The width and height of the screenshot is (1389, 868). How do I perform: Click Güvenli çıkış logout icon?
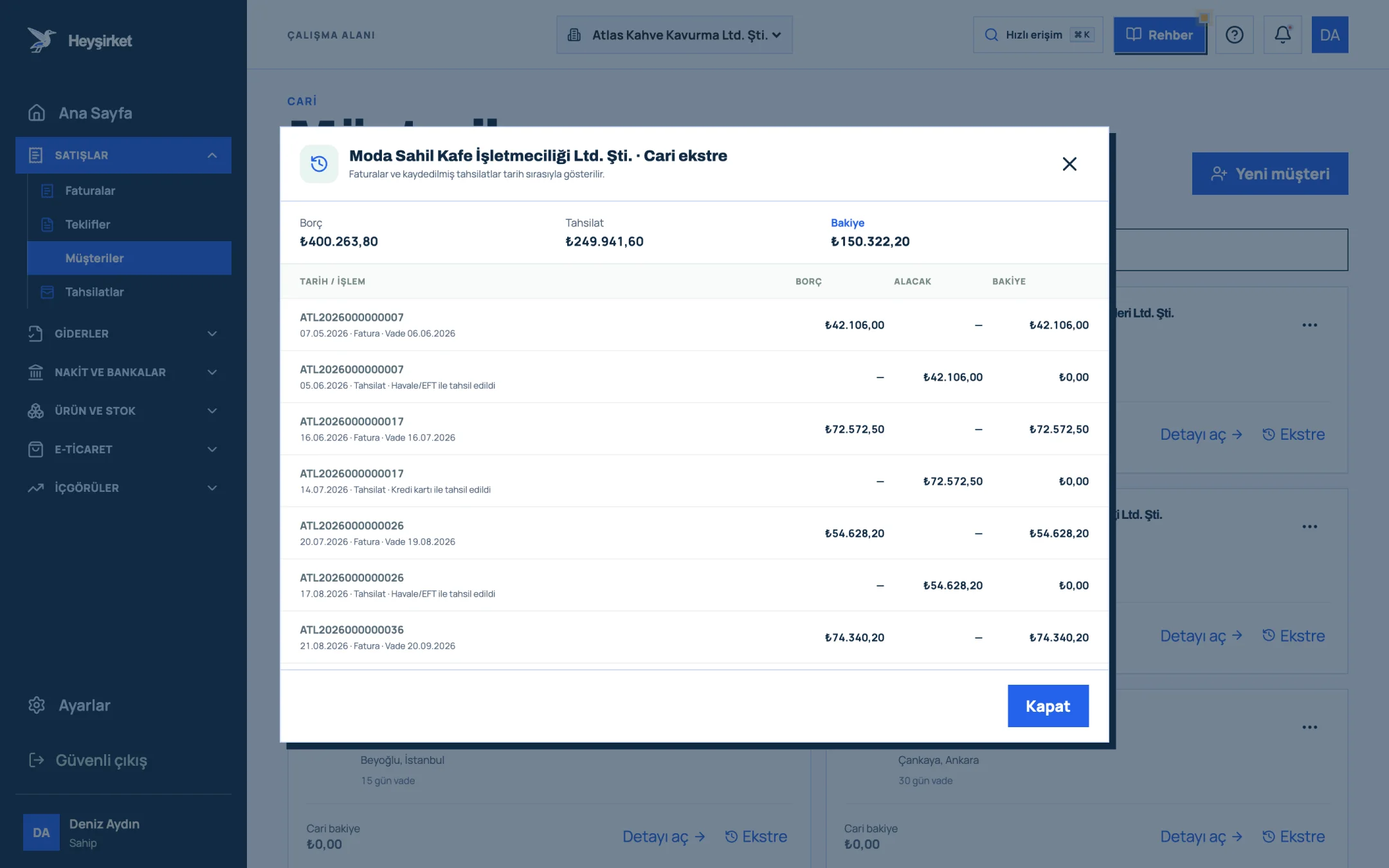click(x=37, y=760)
